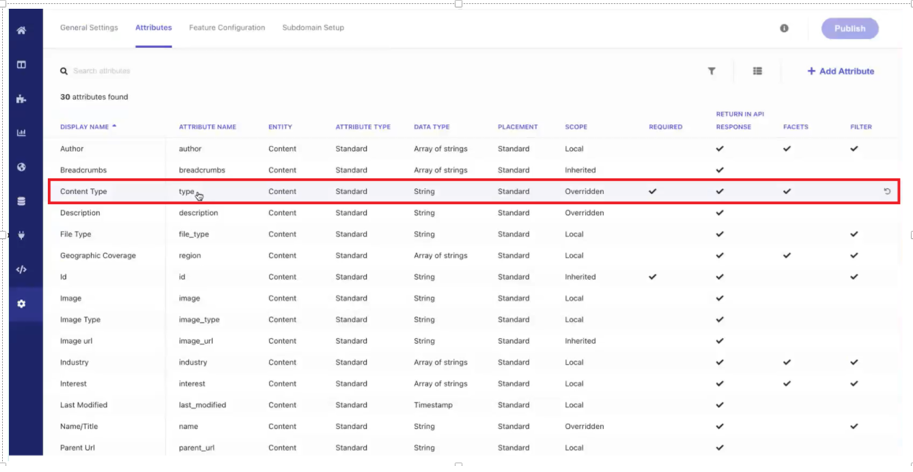Toggle the Filter checkmark for Name/Title

(x=854, y=426)
